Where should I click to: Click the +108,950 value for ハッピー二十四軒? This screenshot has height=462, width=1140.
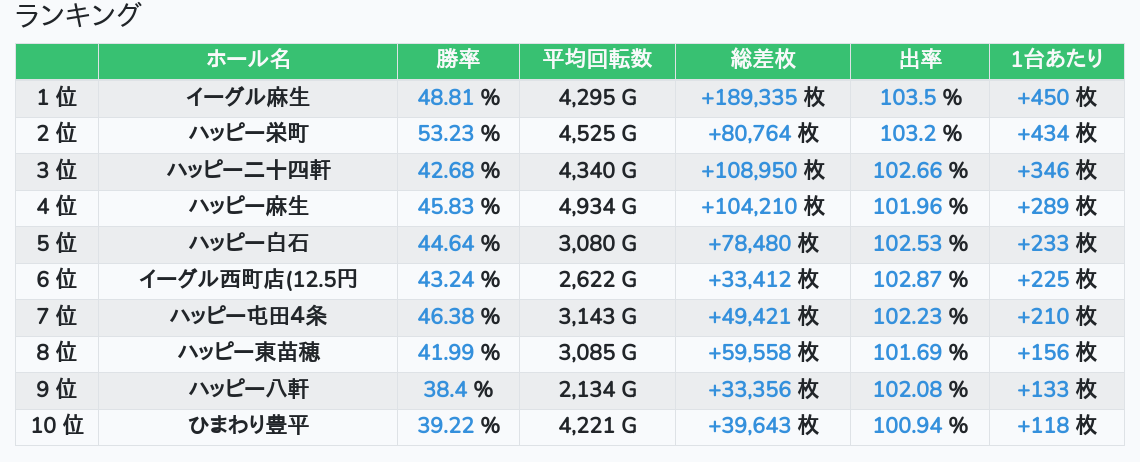(x=749, y=170)
